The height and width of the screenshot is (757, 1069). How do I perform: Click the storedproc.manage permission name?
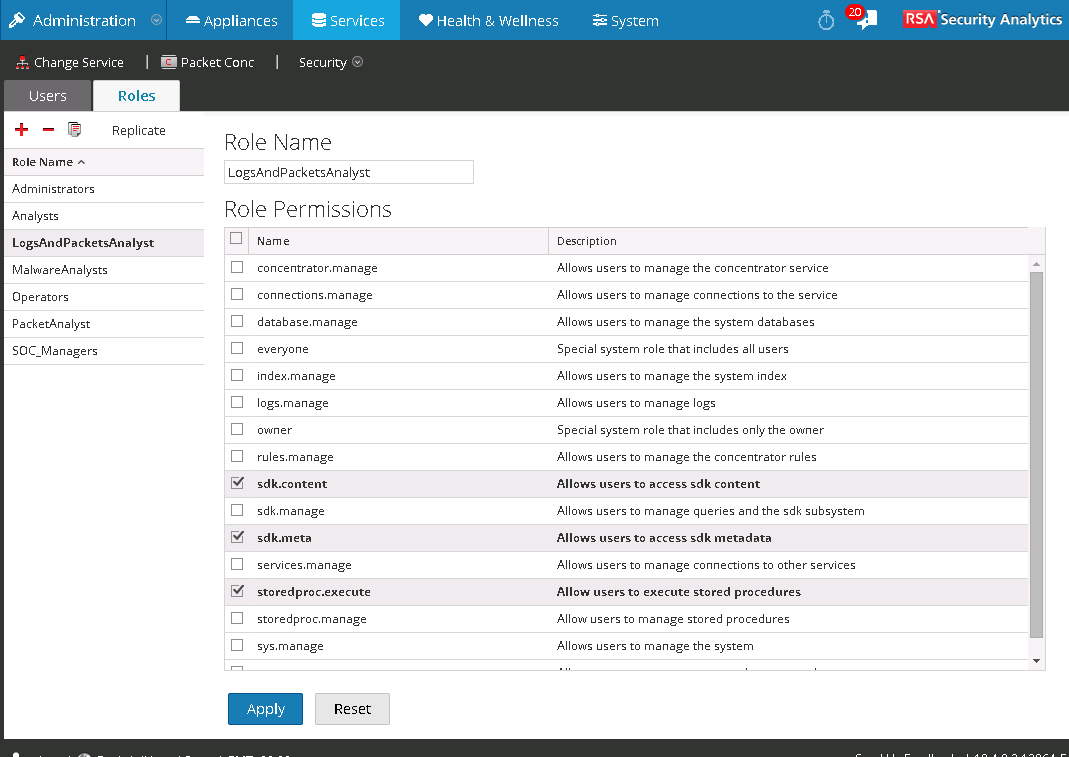(x=312, y=619)
